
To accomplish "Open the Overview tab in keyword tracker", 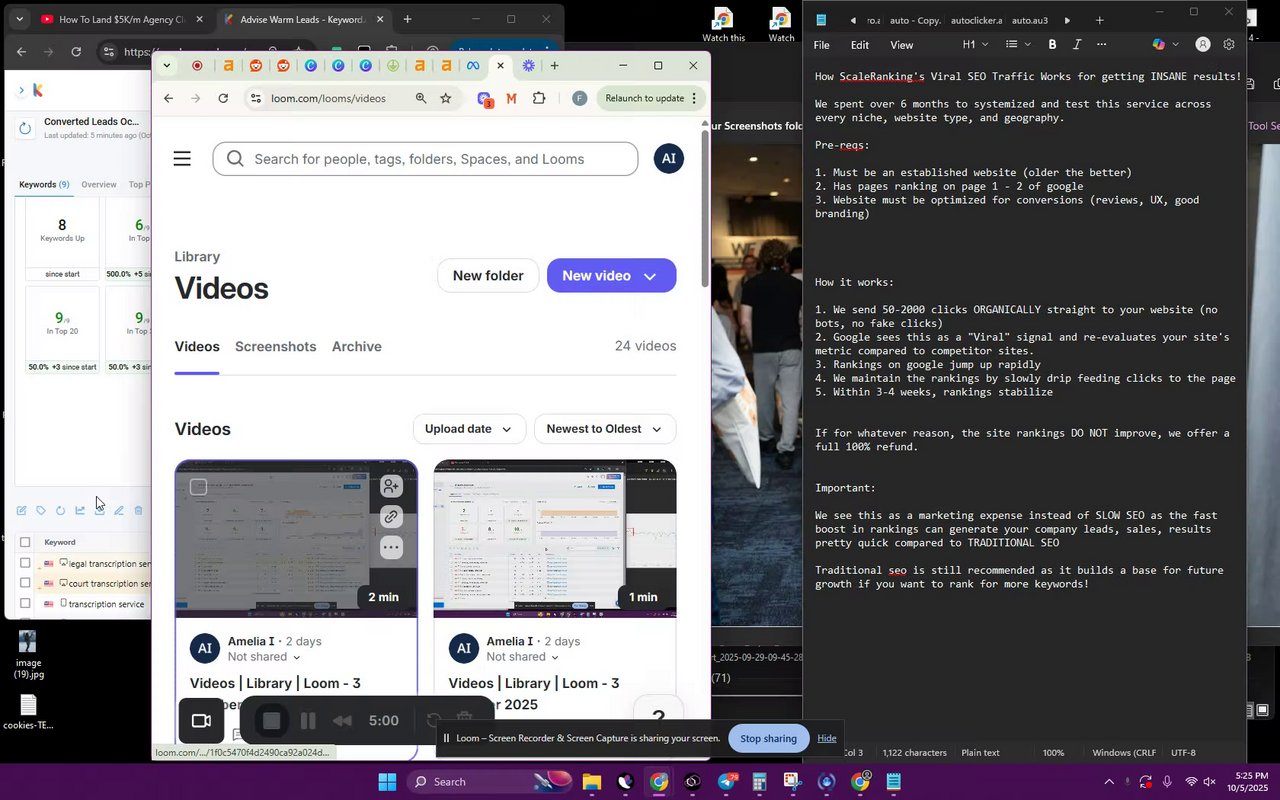I will coord(98,185).
